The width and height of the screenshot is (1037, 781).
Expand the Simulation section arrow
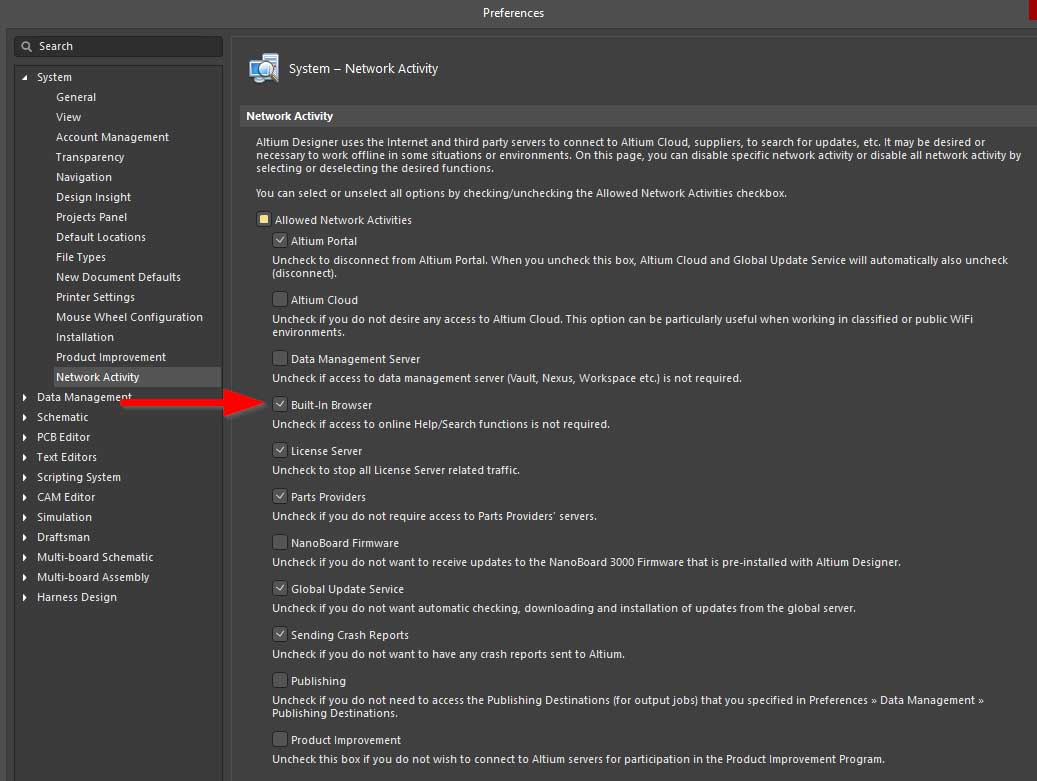(25, 518)
